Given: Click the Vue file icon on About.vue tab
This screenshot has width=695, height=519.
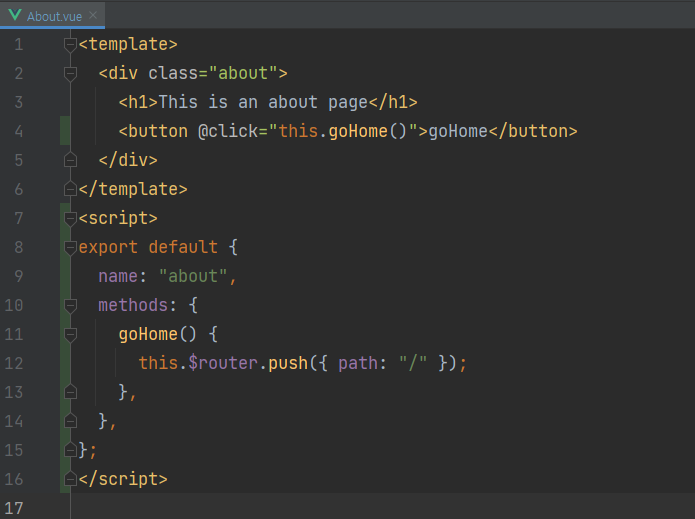Looking at the screenshot, I should click(x=15, y=15).
